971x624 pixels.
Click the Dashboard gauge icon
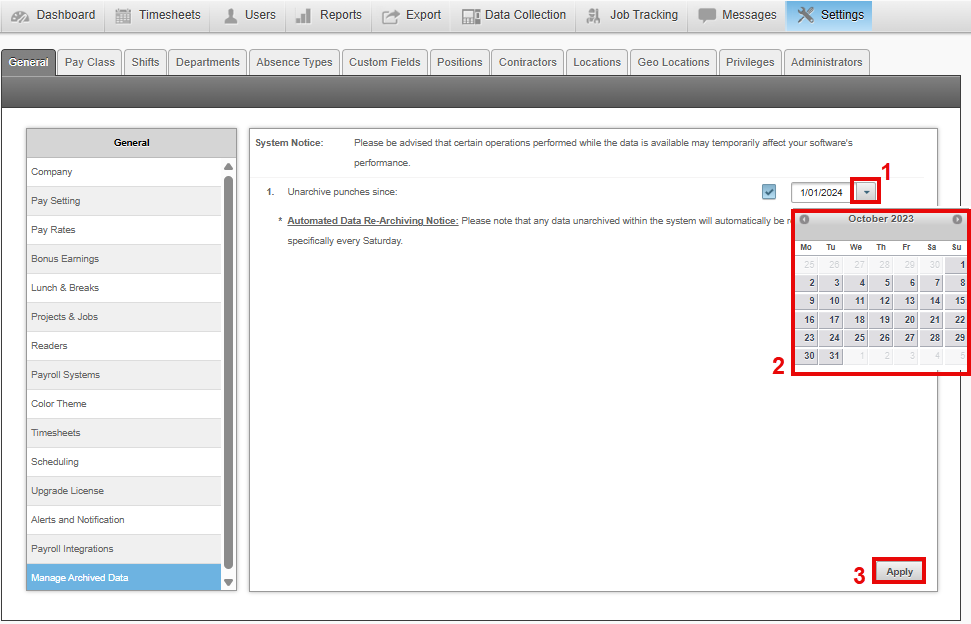[x=20, y=15]
